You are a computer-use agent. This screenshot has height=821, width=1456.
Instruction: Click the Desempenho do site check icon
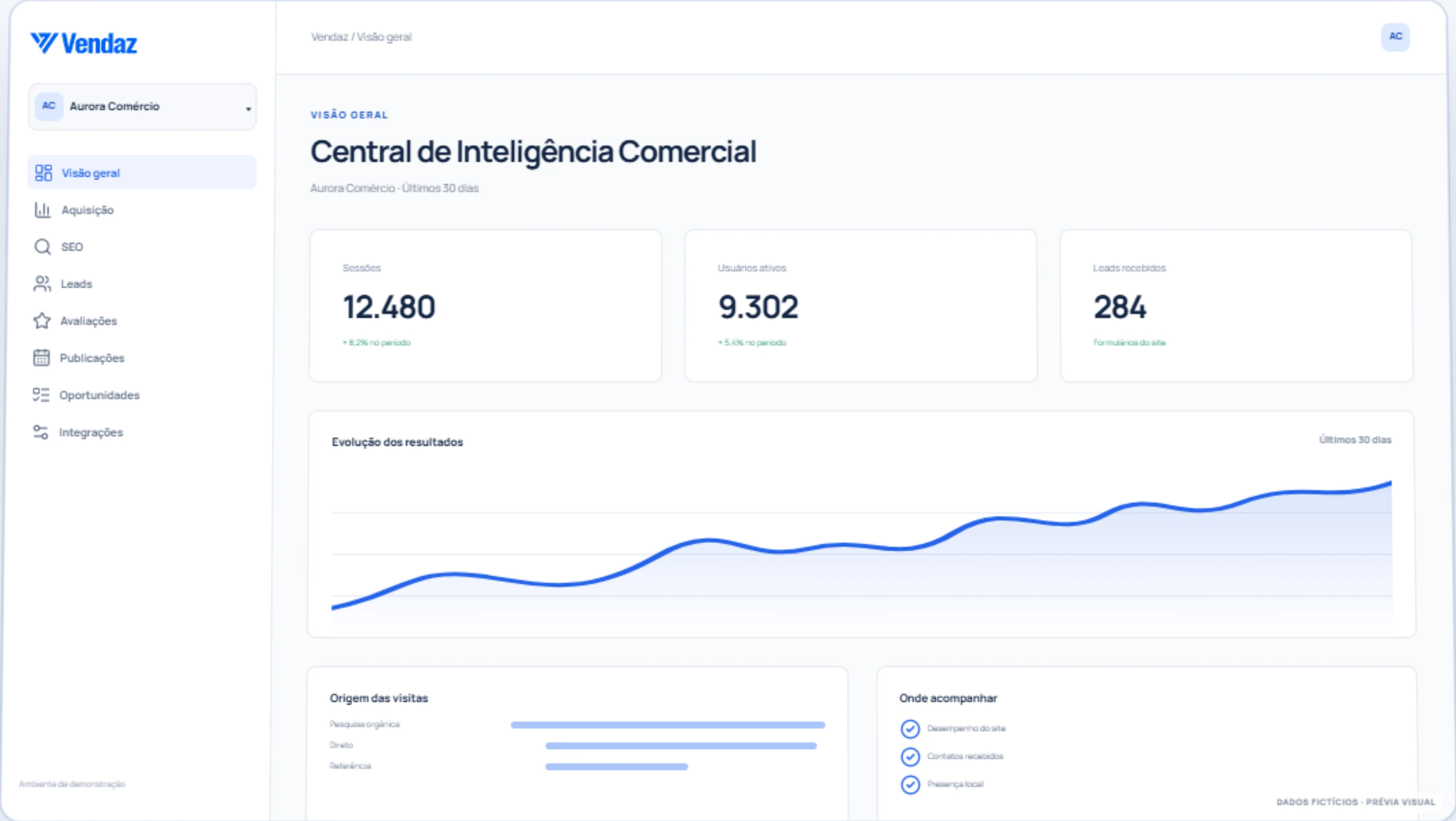(x=910, y=729)
